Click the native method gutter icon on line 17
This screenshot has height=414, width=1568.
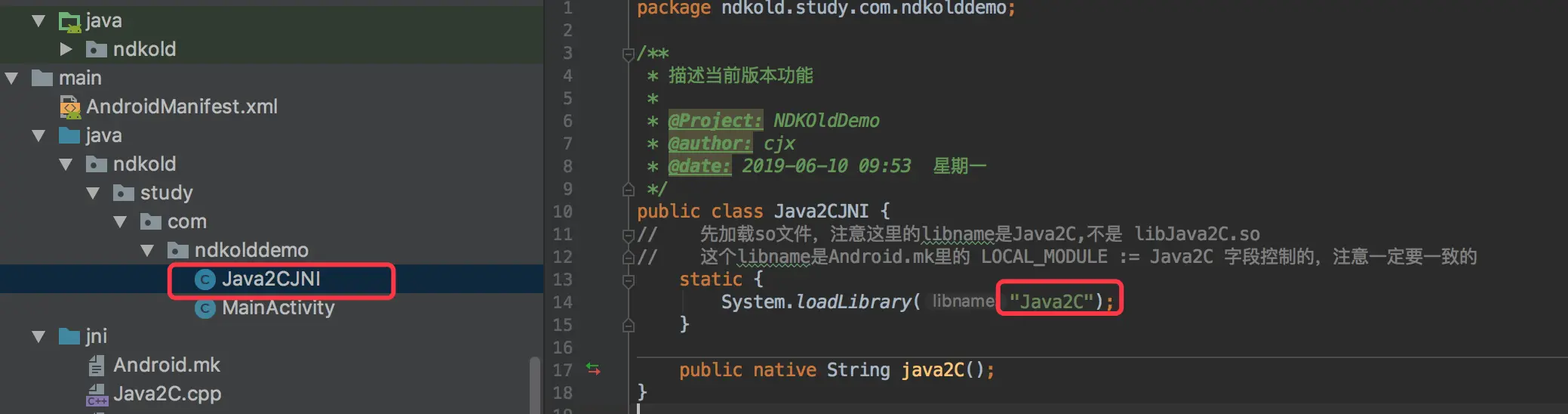click(594, 369)
